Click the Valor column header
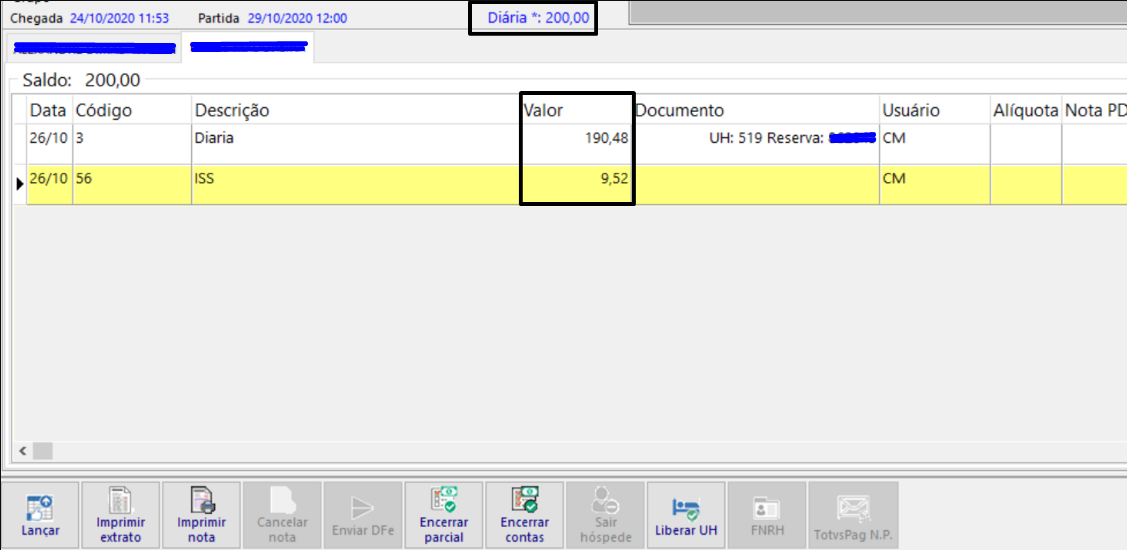The image size is (1127, 550). point(577,110)
